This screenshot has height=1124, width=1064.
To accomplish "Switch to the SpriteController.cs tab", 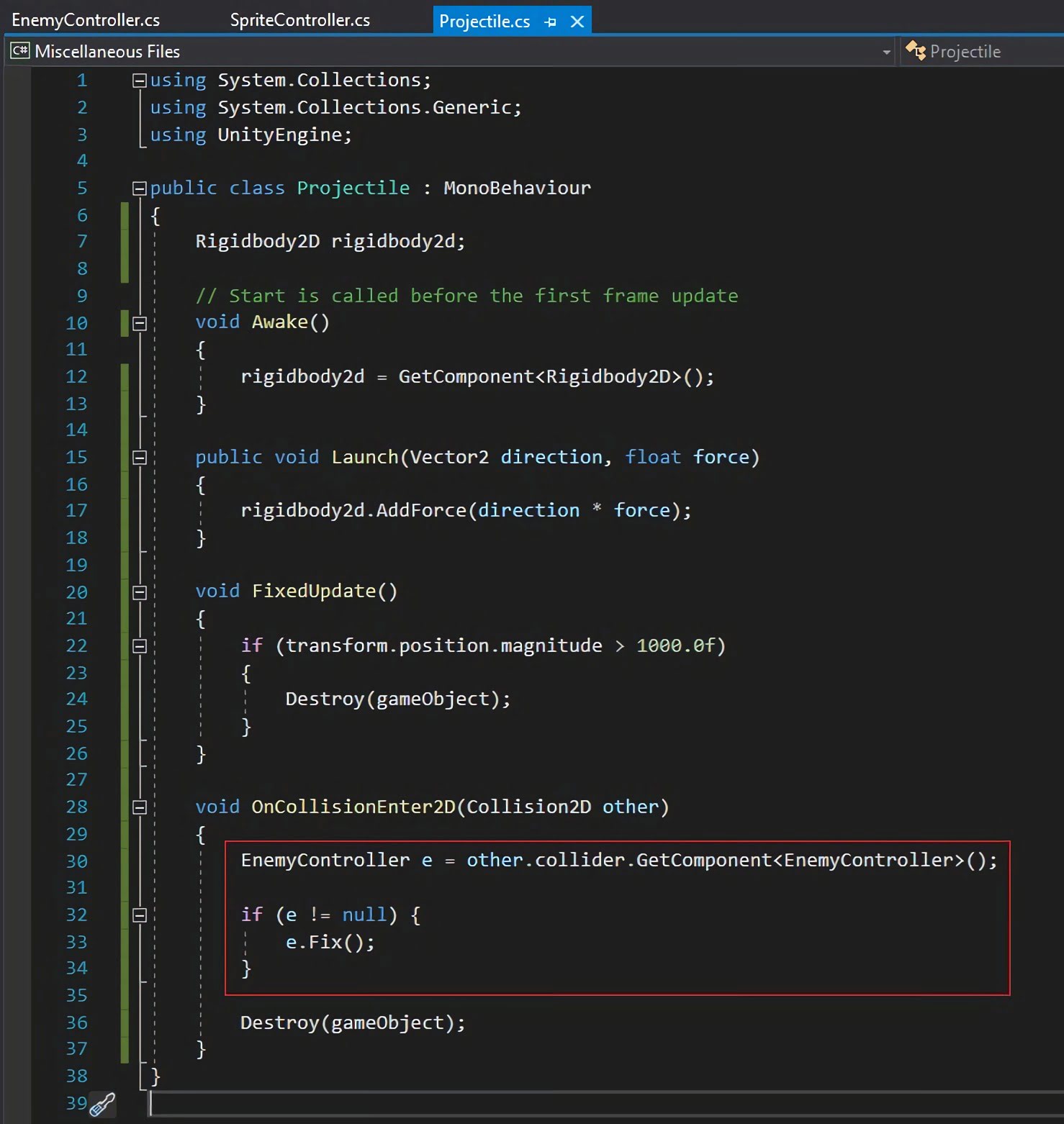I will tap(299, 20).
